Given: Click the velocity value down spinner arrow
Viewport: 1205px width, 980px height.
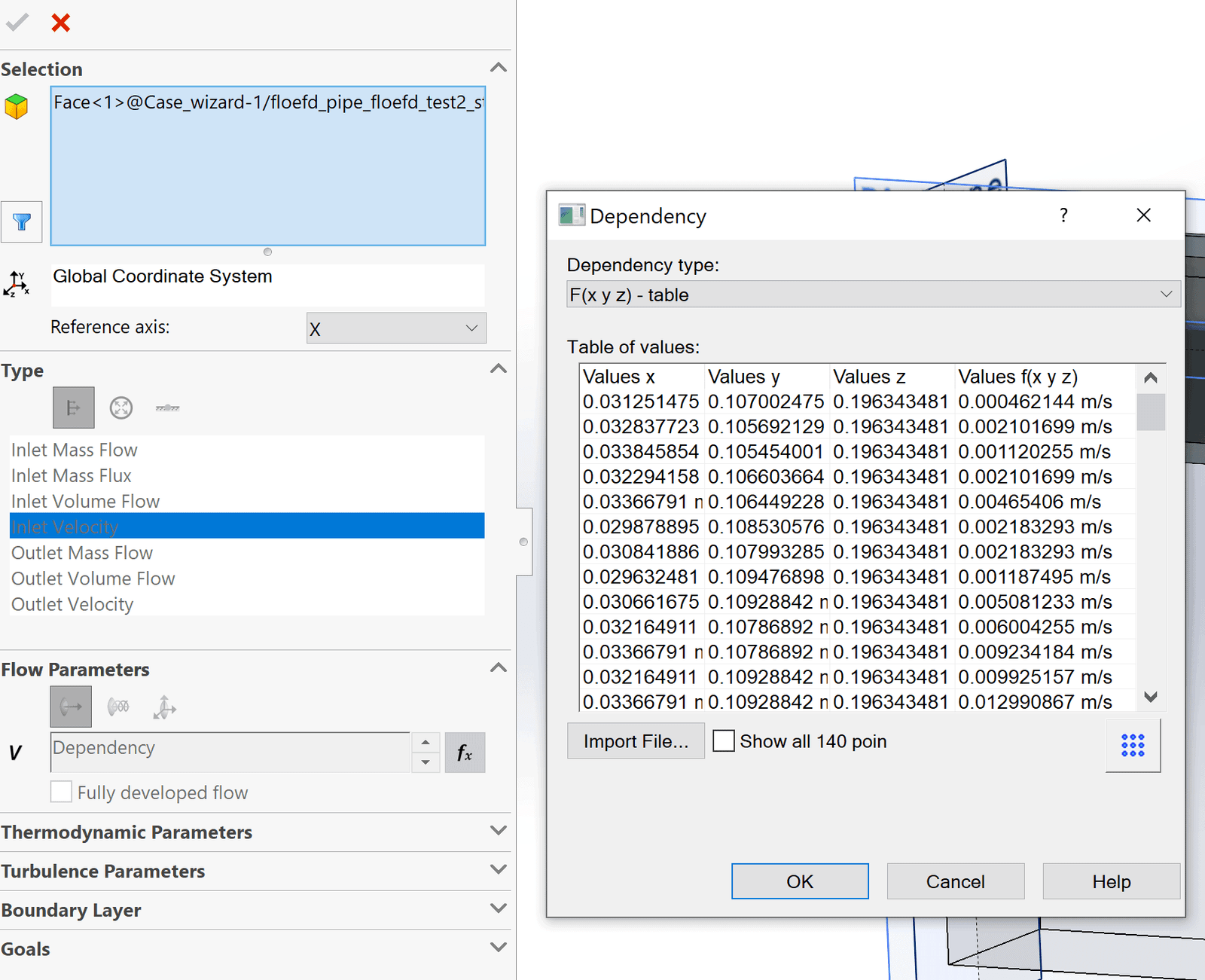Looking at the screenshot, I should coord(426,762).
